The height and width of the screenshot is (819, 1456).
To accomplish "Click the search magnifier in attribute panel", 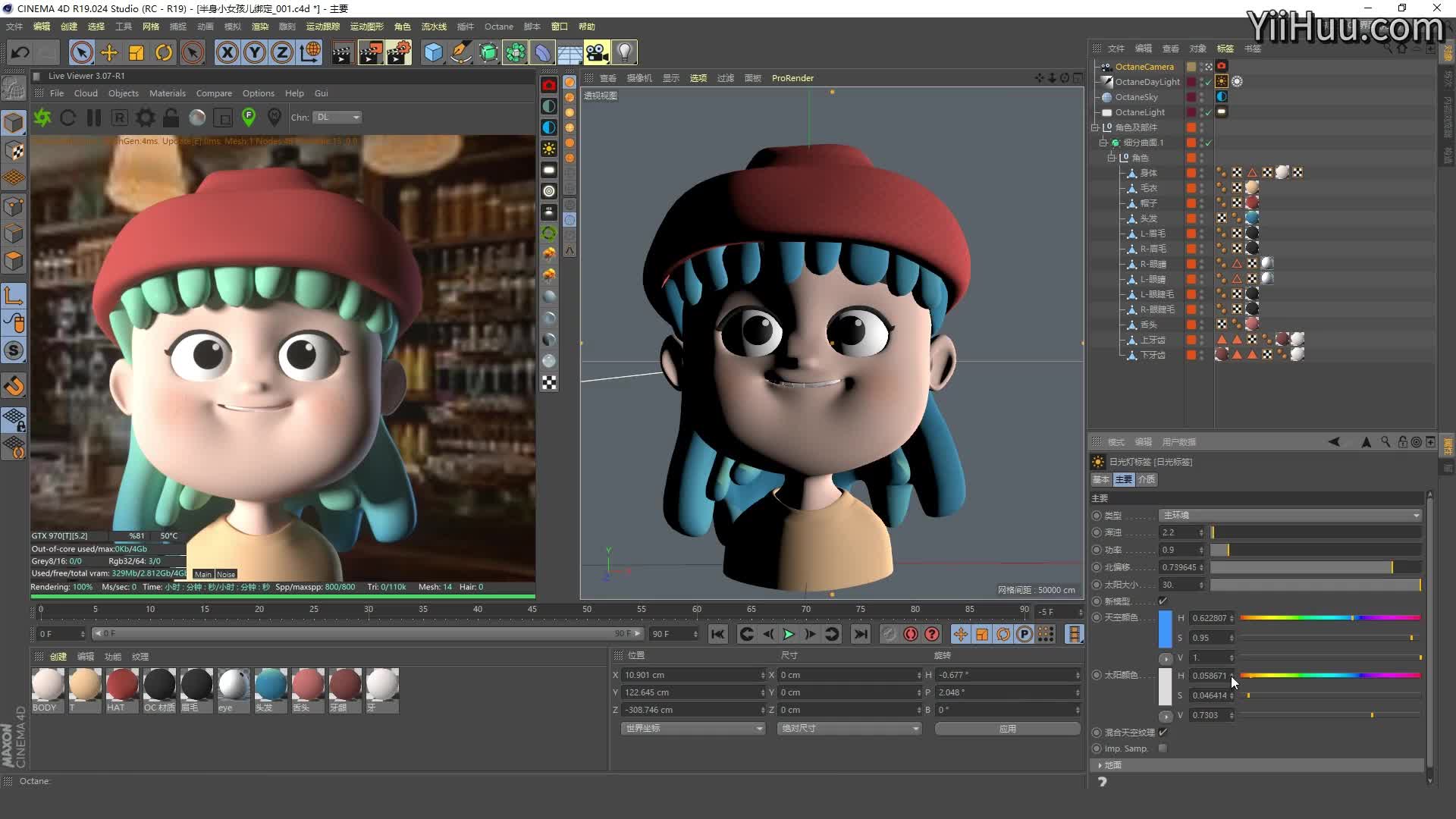I will [x=1385, y=442].
